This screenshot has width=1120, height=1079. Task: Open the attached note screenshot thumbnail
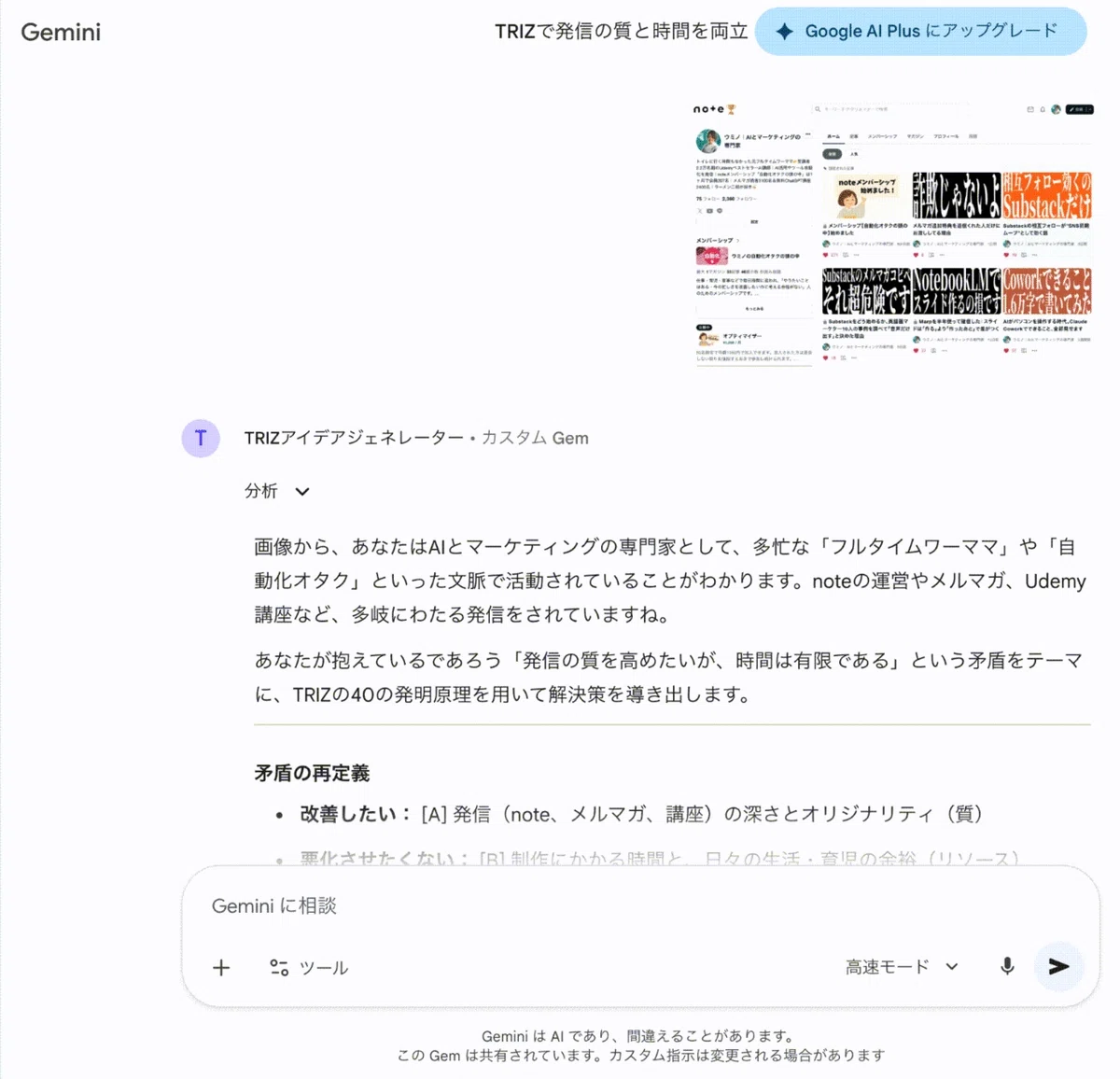click(x=892, y=234)
